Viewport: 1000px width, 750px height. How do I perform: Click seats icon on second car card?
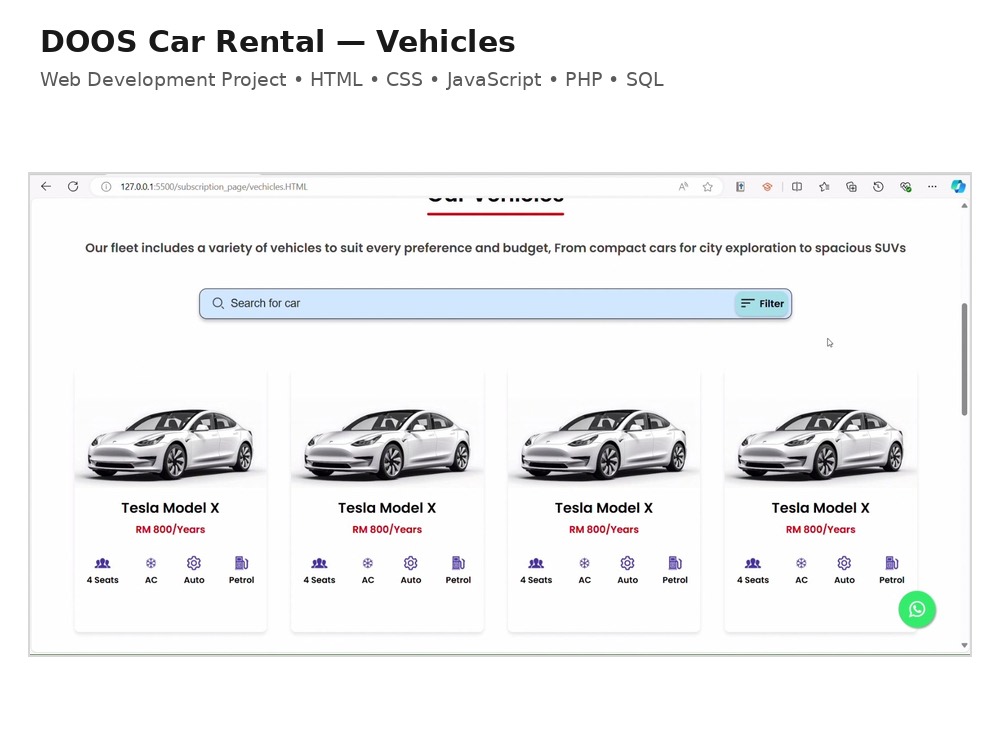(320, 563)
